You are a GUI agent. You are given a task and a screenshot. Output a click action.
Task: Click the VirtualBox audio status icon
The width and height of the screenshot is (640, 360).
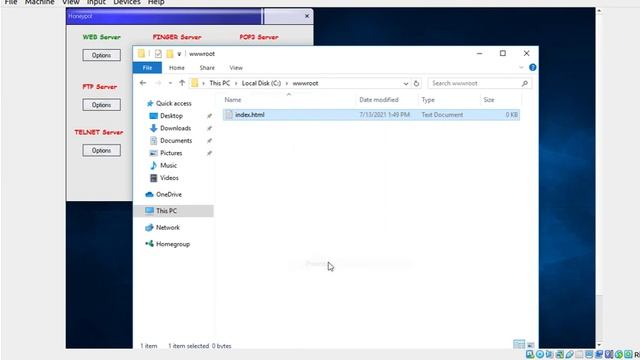(x=549, y=354)
